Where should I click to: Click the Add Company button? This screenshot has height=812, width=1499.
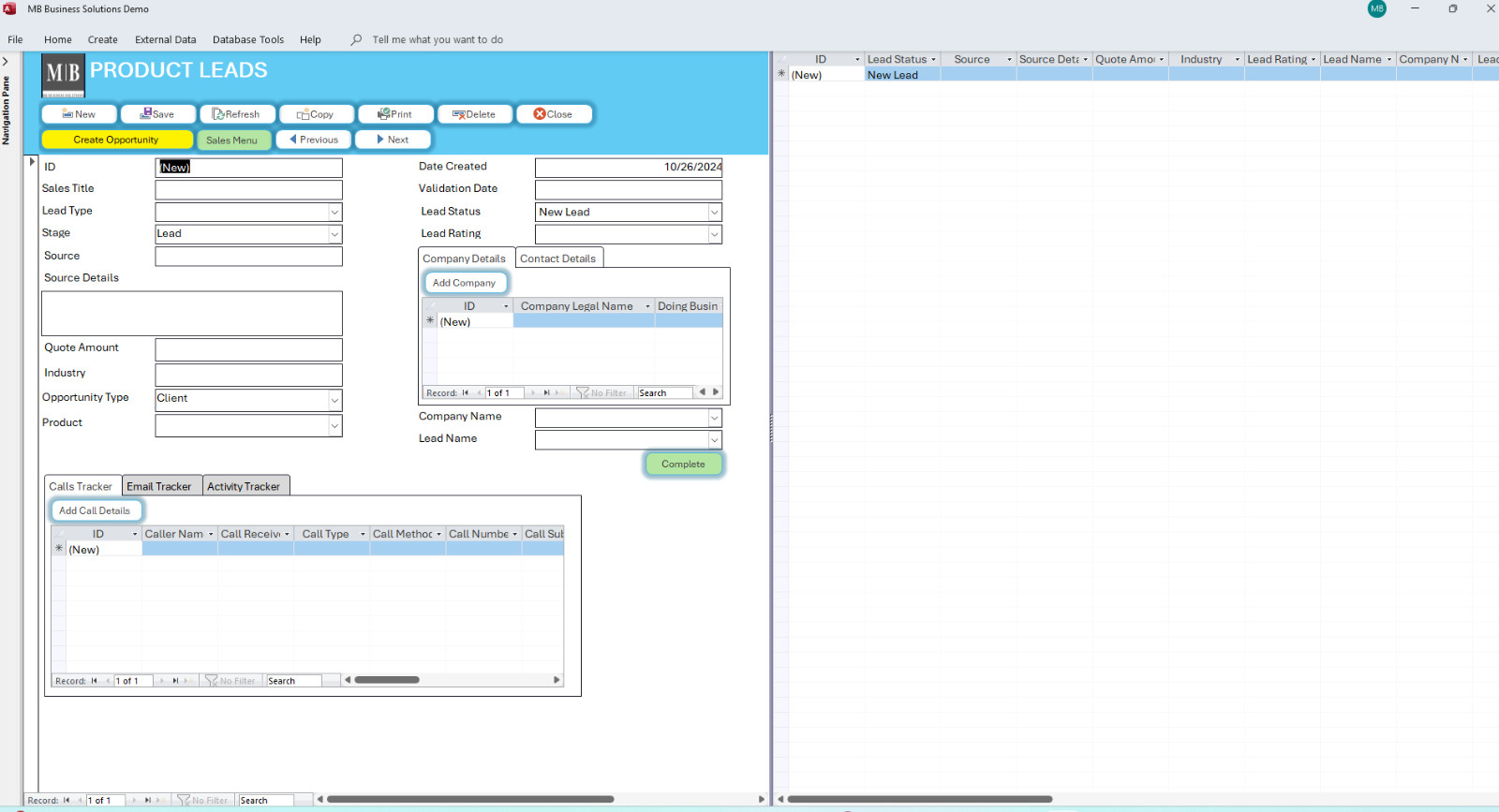pos(465,283)
